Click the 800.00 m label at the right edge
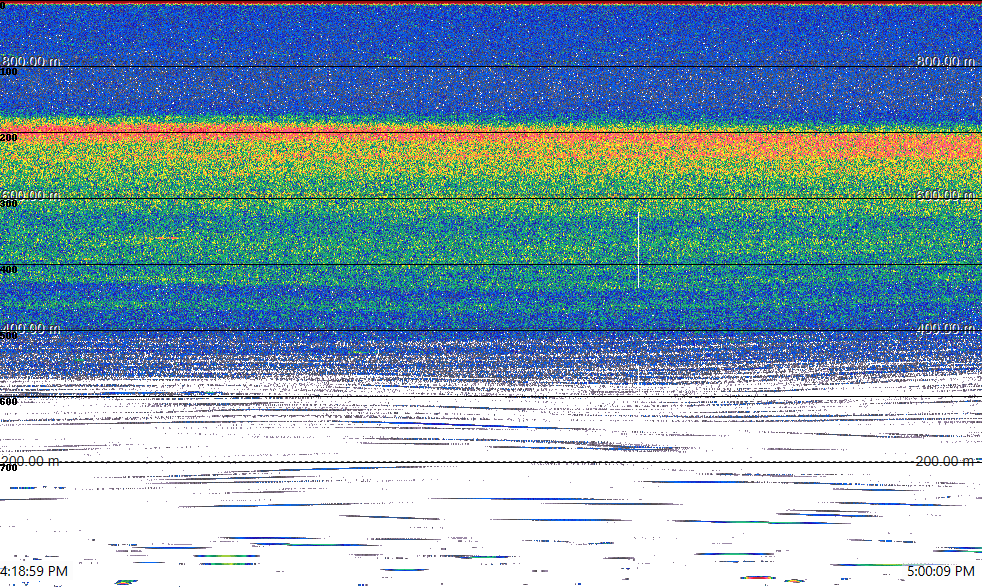 pyautogui.click(x=946, y=61)
